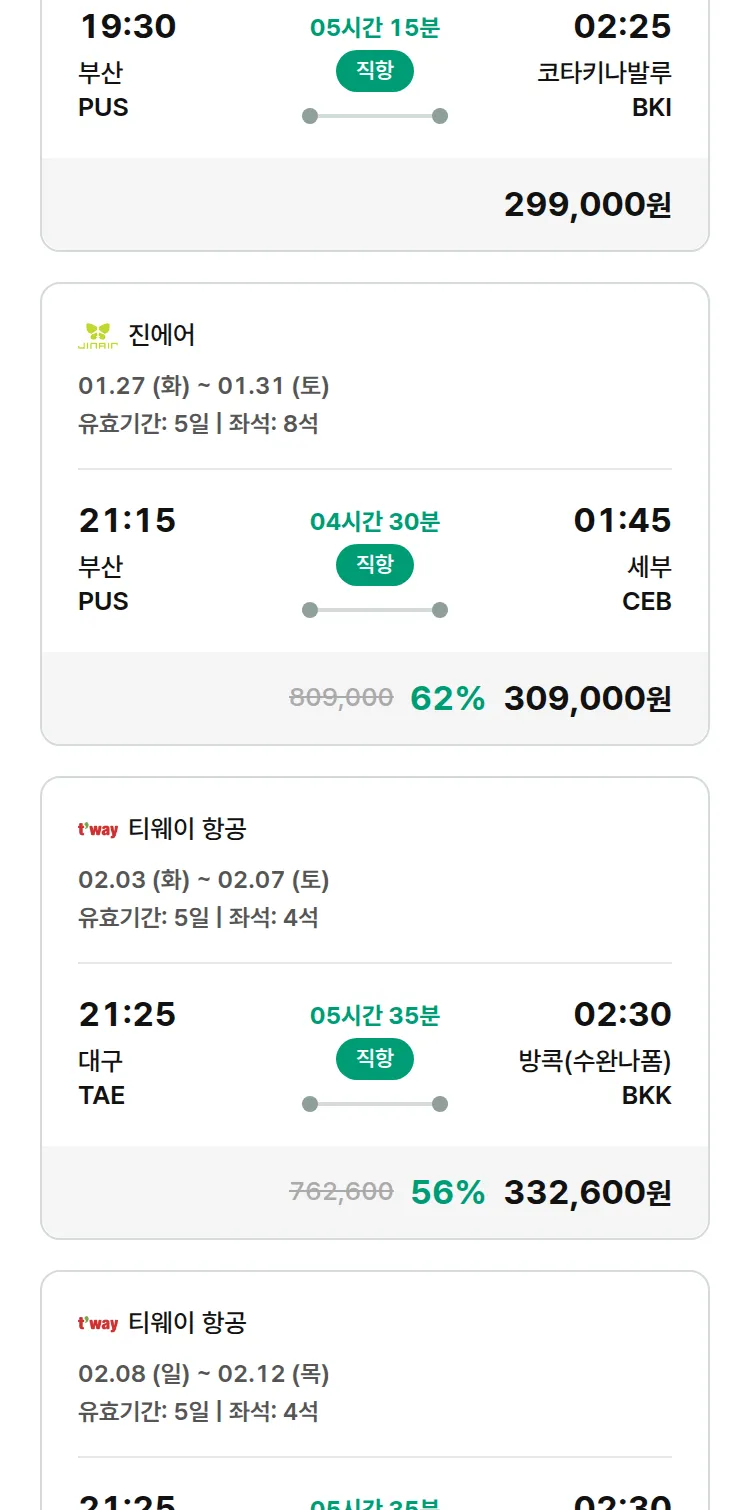Viewport: 750px width, 1510px height.
Task: Click the t'way logo on the 02.08 deal
Action: point(98,1323)
